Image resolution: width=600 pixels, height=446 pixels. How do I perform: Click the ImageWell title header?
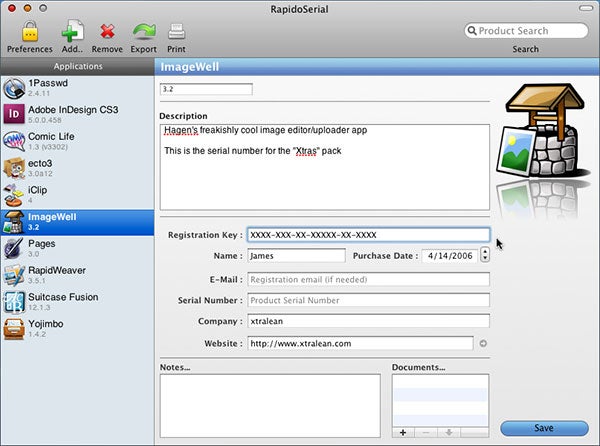click(190, 67)
